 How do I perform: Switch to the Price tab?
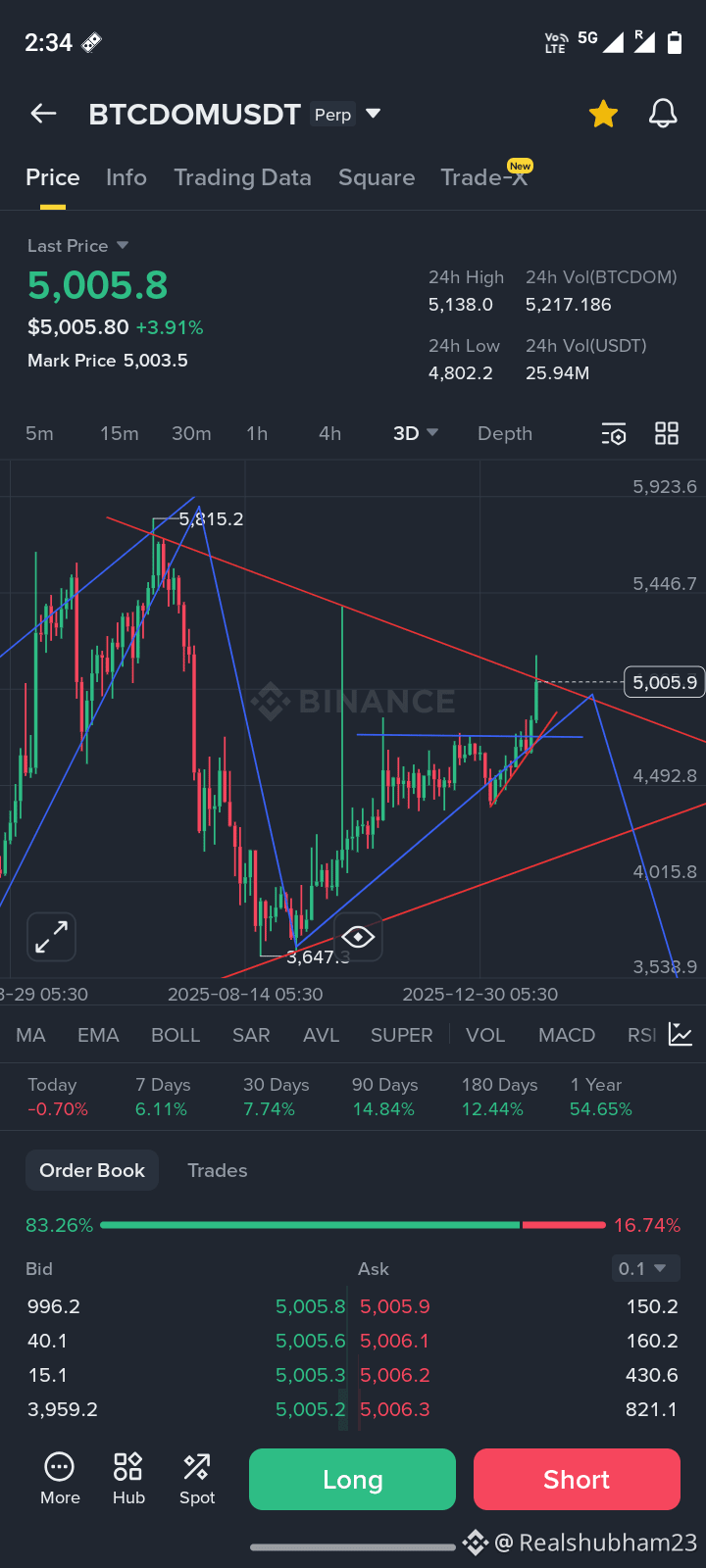click(x=53, y=177)
